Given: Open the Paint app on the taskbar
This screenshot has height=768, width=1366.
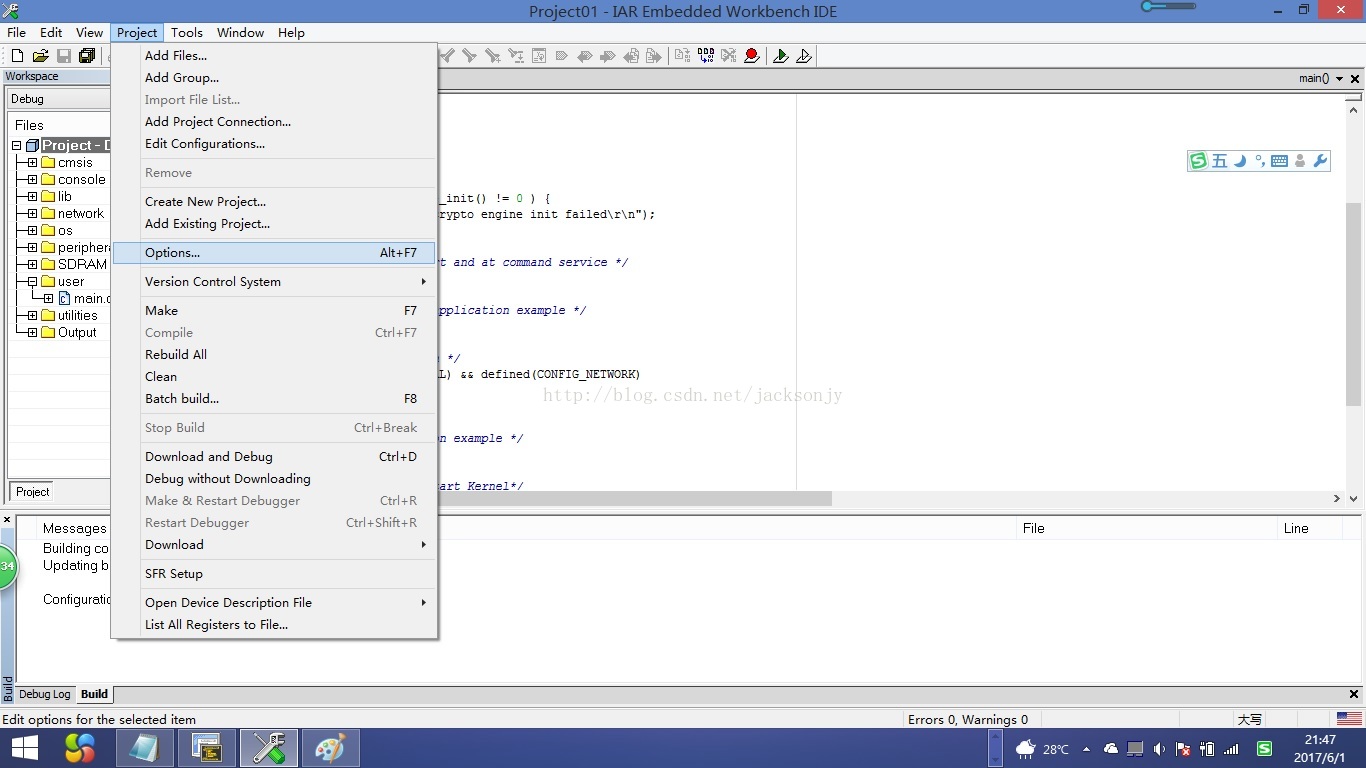Looking at the screenshot, I should (330, 748).
